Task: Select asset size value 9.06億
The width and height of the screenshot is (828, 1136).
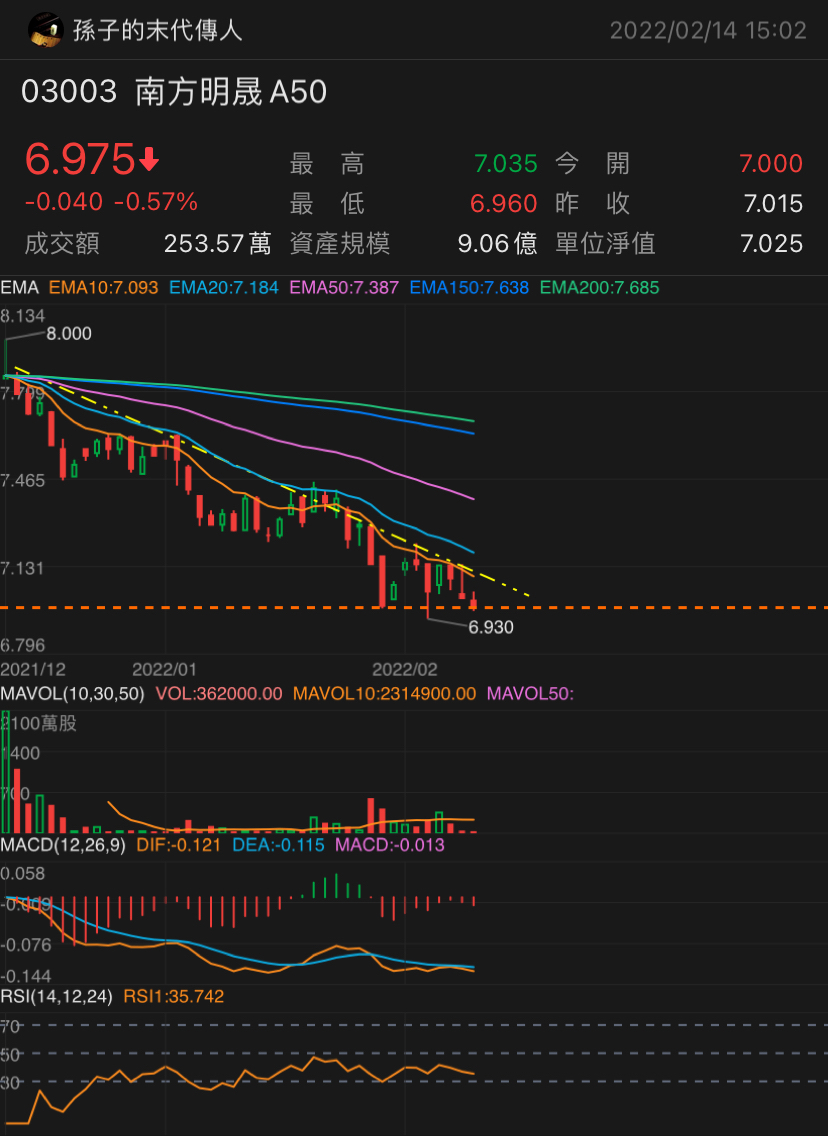Action: 498,243
